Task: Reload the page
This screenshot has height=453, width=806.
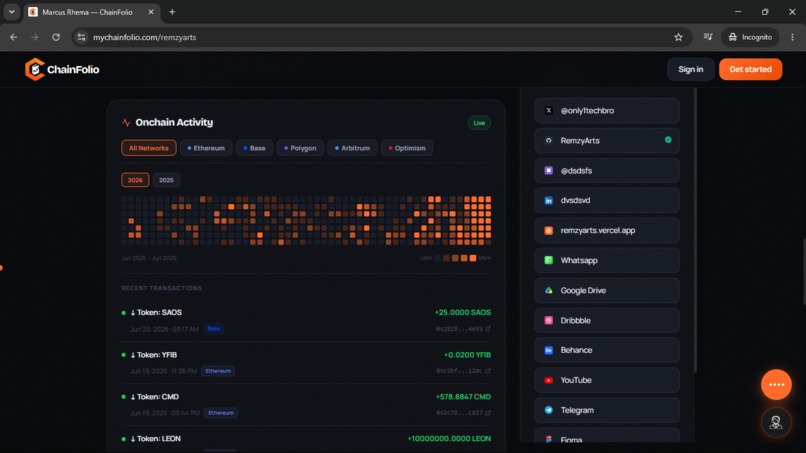Action: 56,37
